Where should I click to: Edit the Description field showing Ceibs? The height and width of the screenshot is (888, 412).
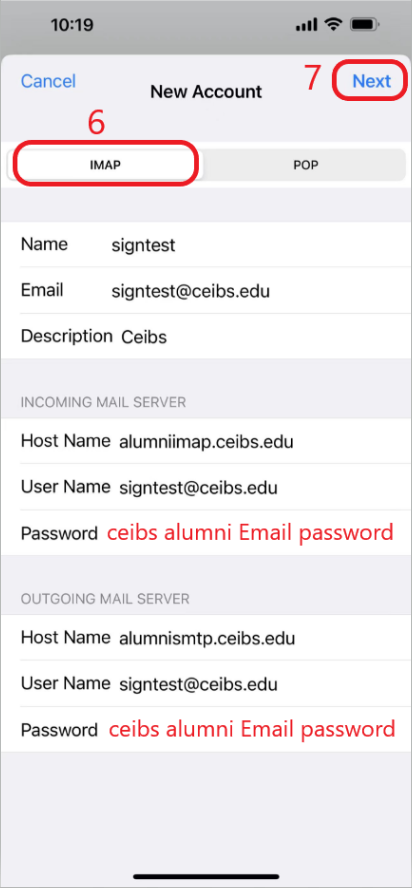tap(206, 336)
